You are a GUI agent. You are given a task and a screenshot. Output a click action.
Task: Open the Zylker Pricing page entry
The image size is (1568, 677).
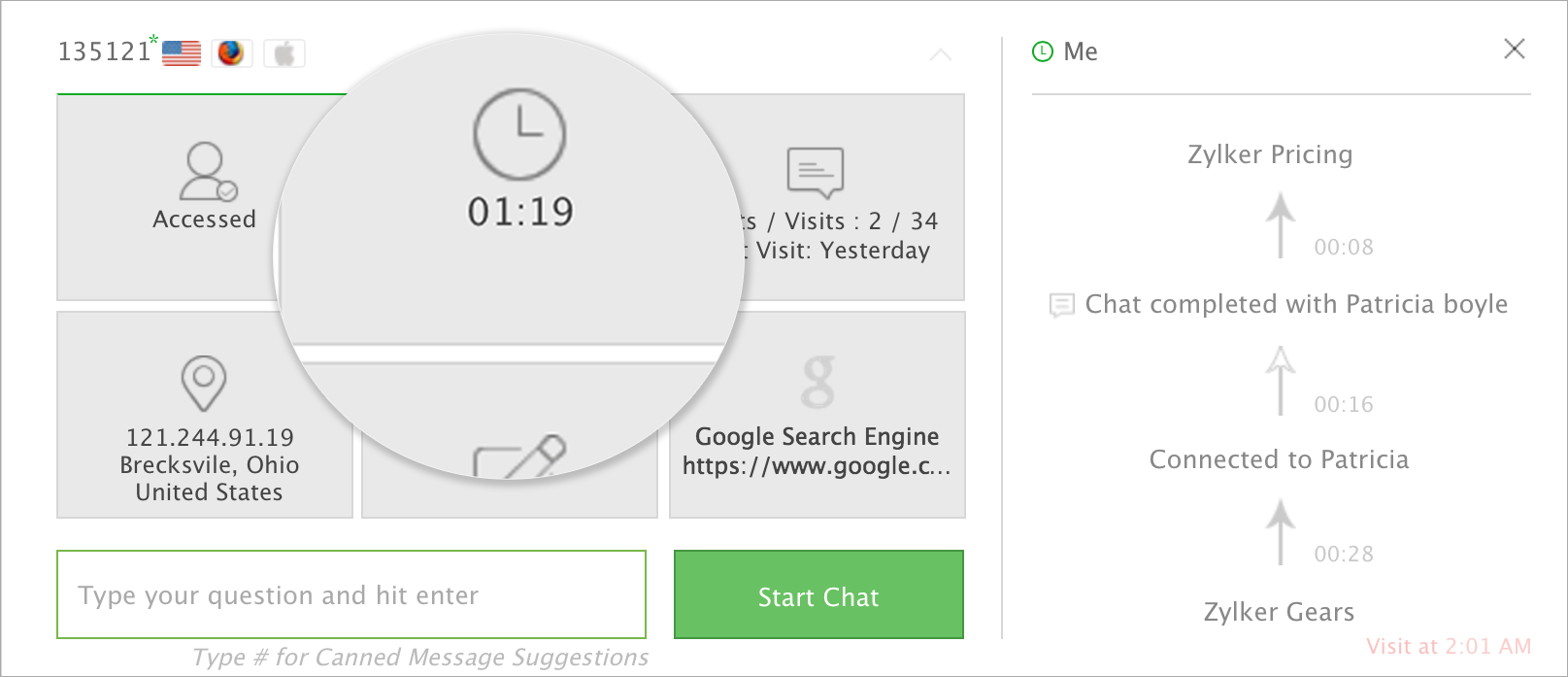(x=1270, y=154)
